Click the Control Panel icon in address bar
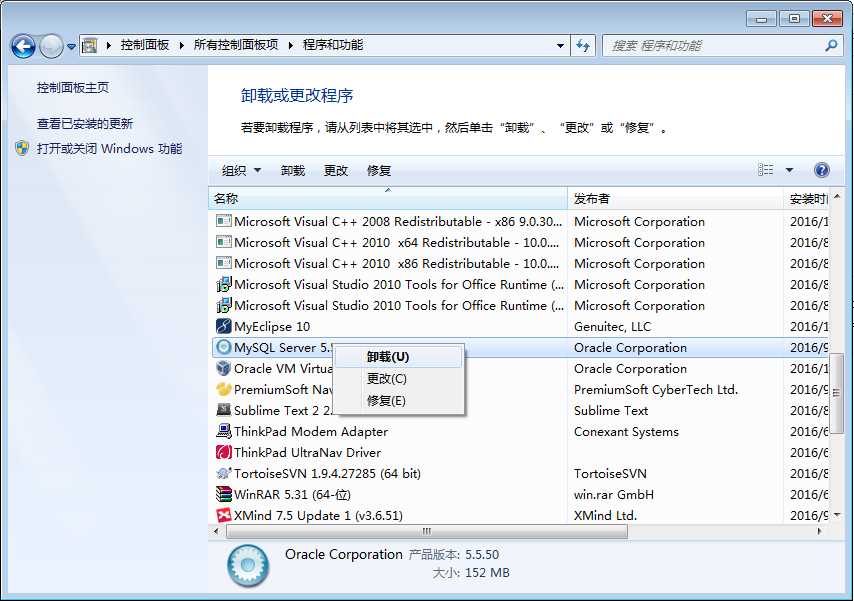Screen dimensions: 854x601 [x=89, y=45]
